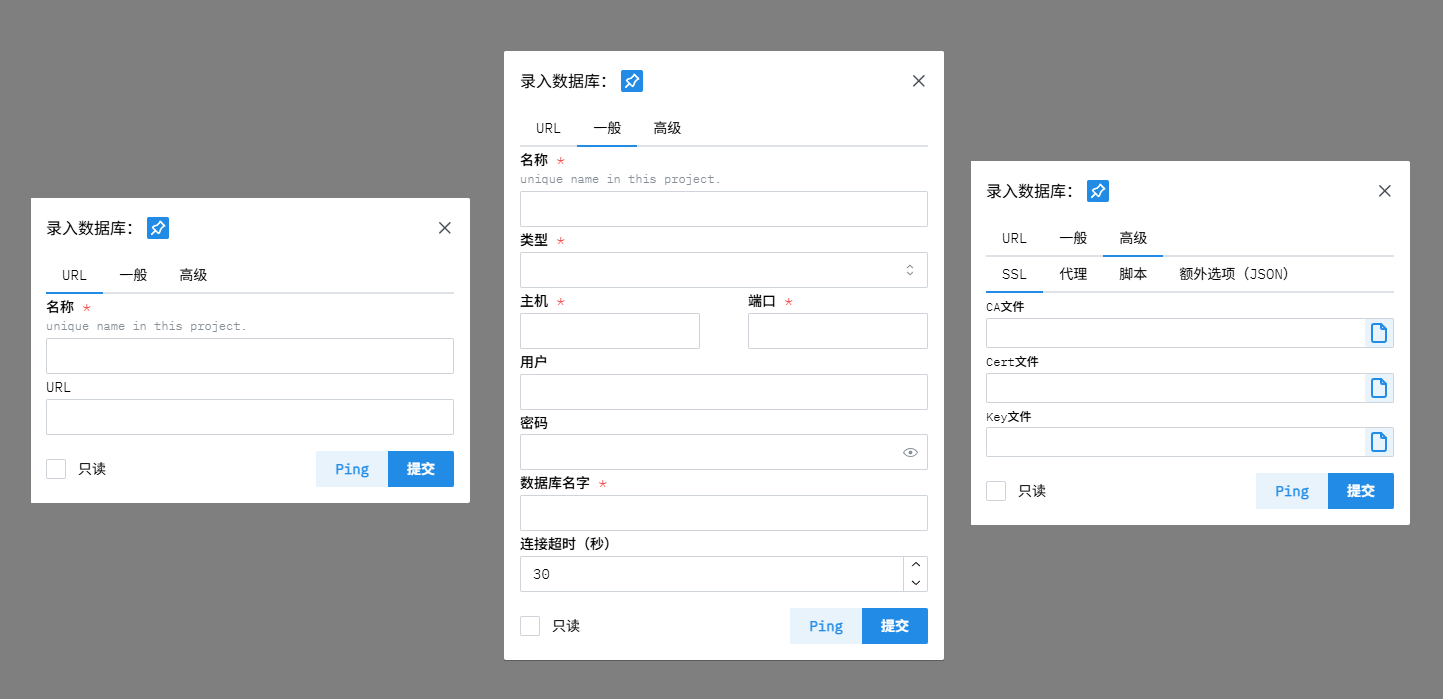This screenshot has width=1443, height=699.
Task: Open the SSL sub-tab
Action: [1014, 274]
